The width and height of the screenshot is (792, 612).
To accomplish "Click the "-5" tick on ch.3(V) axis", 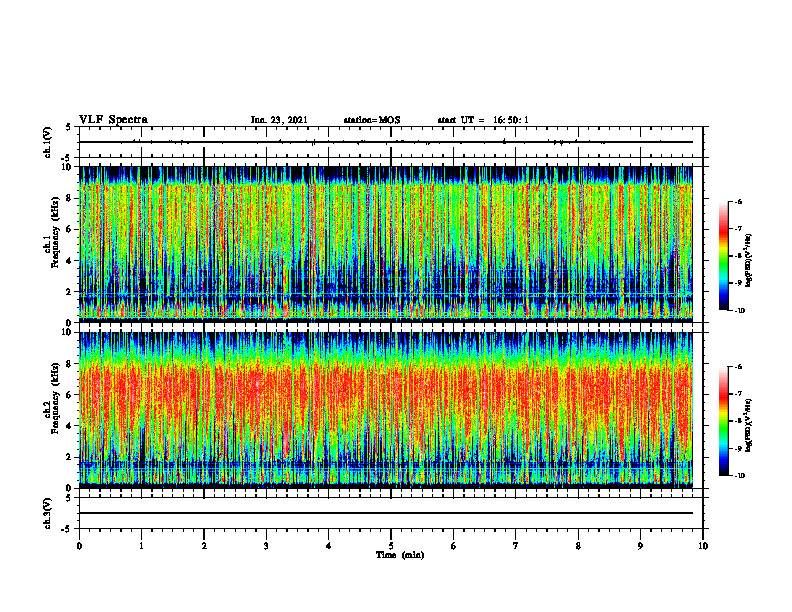I will [67, 529].
